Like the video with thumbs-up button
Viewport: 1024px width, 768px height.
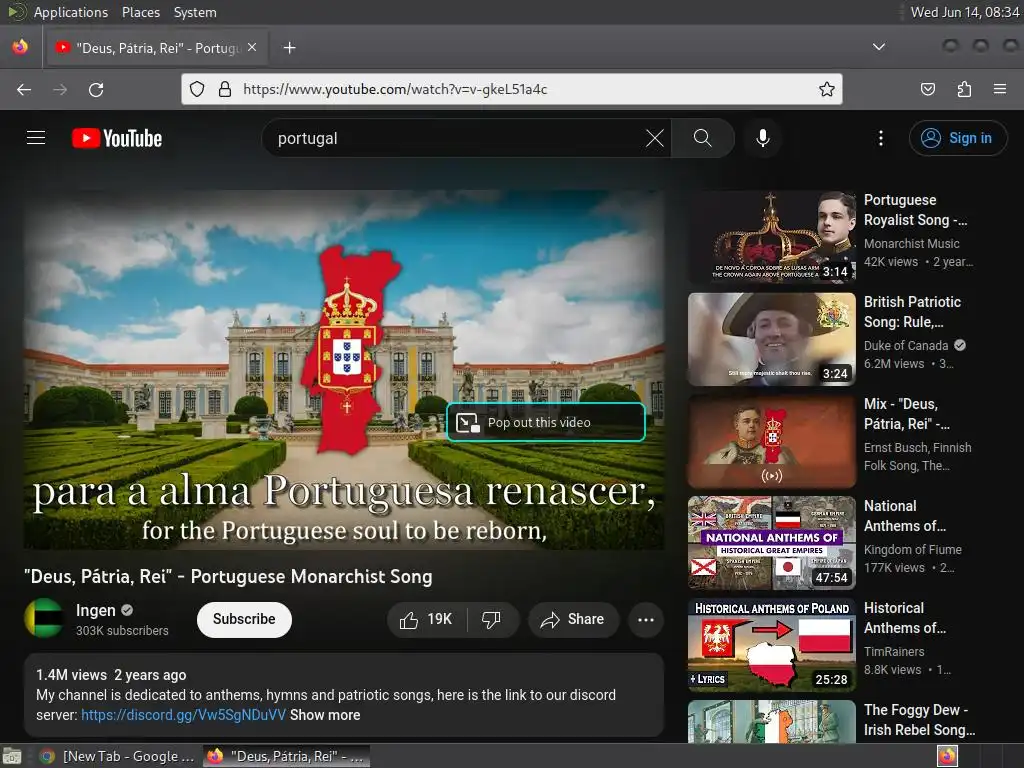coord(426,619)
